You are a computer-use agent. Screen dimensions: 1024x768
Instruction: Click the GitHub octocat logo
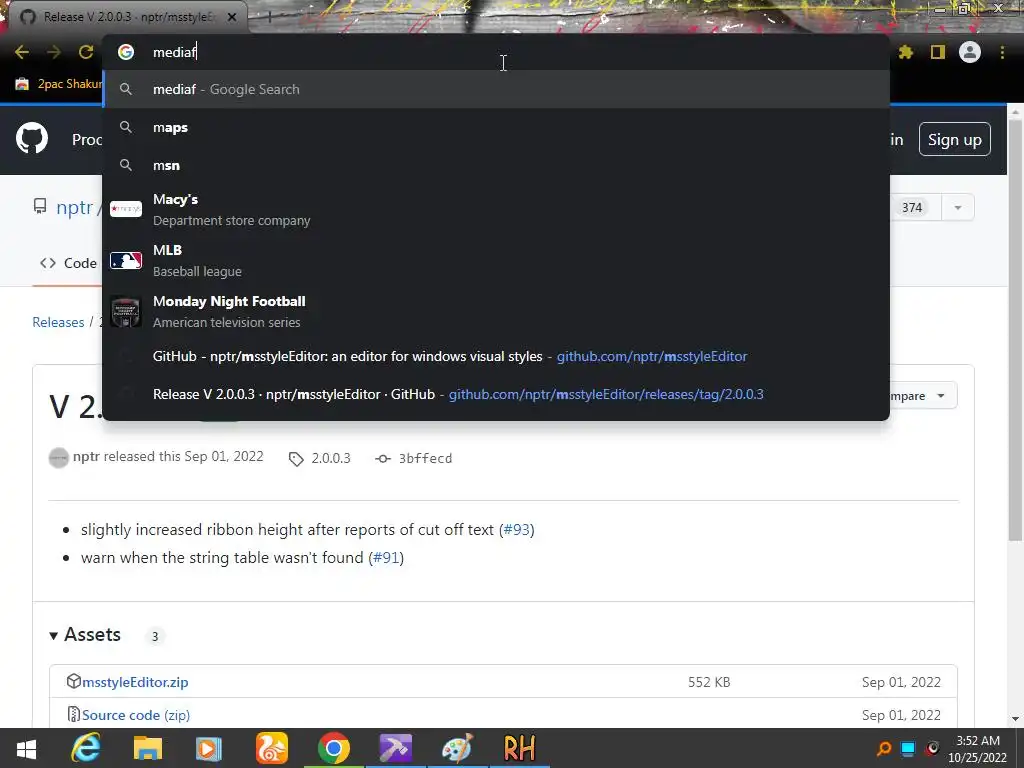(x=32, y=138)
